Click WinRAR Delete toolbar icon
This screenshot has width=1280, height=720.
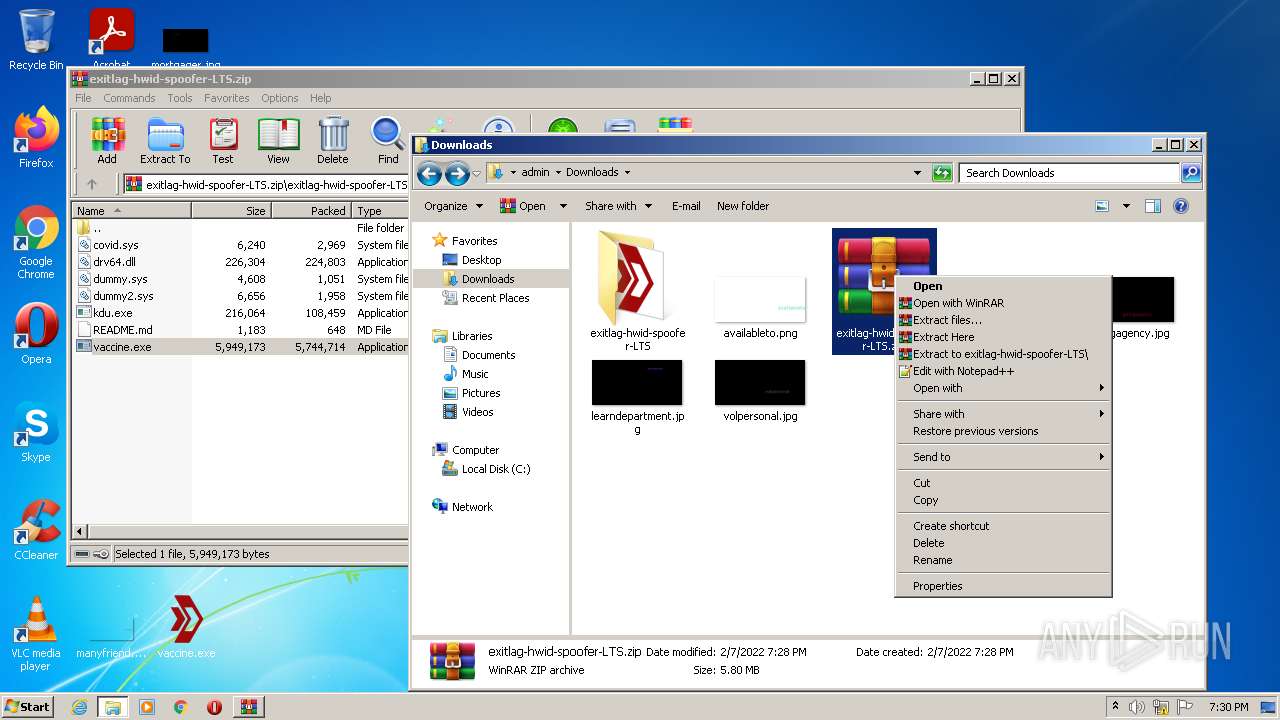coord(333,141)
